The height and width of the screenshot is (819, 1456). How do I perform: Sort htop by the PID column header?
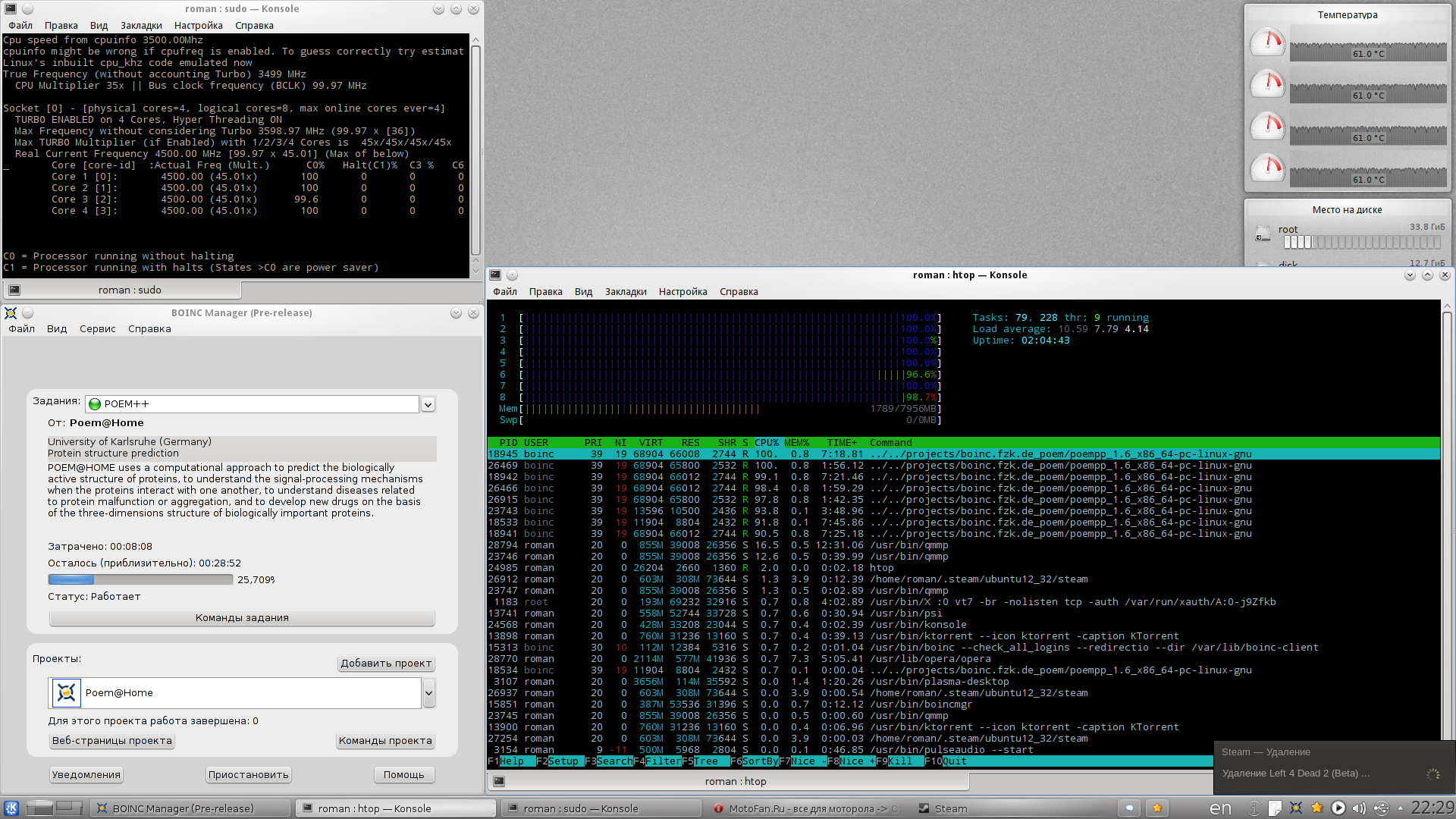(508, 443)
